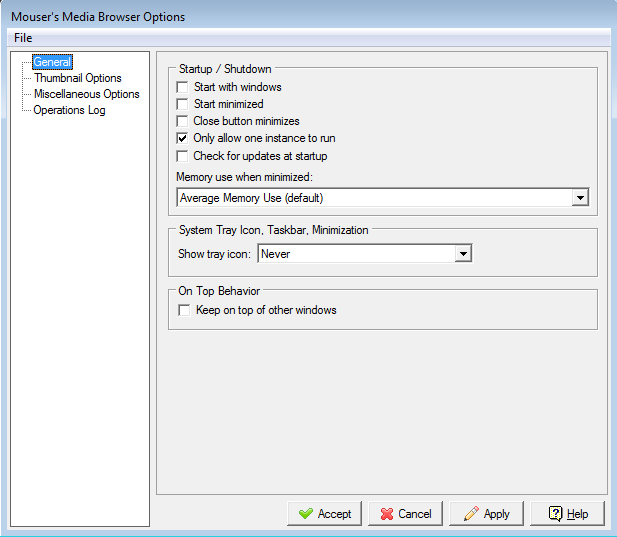The width and height of the screenshot is (617, 537).
Task: Click the Average Memory Use (default) combo box
Action: point(382,197)
